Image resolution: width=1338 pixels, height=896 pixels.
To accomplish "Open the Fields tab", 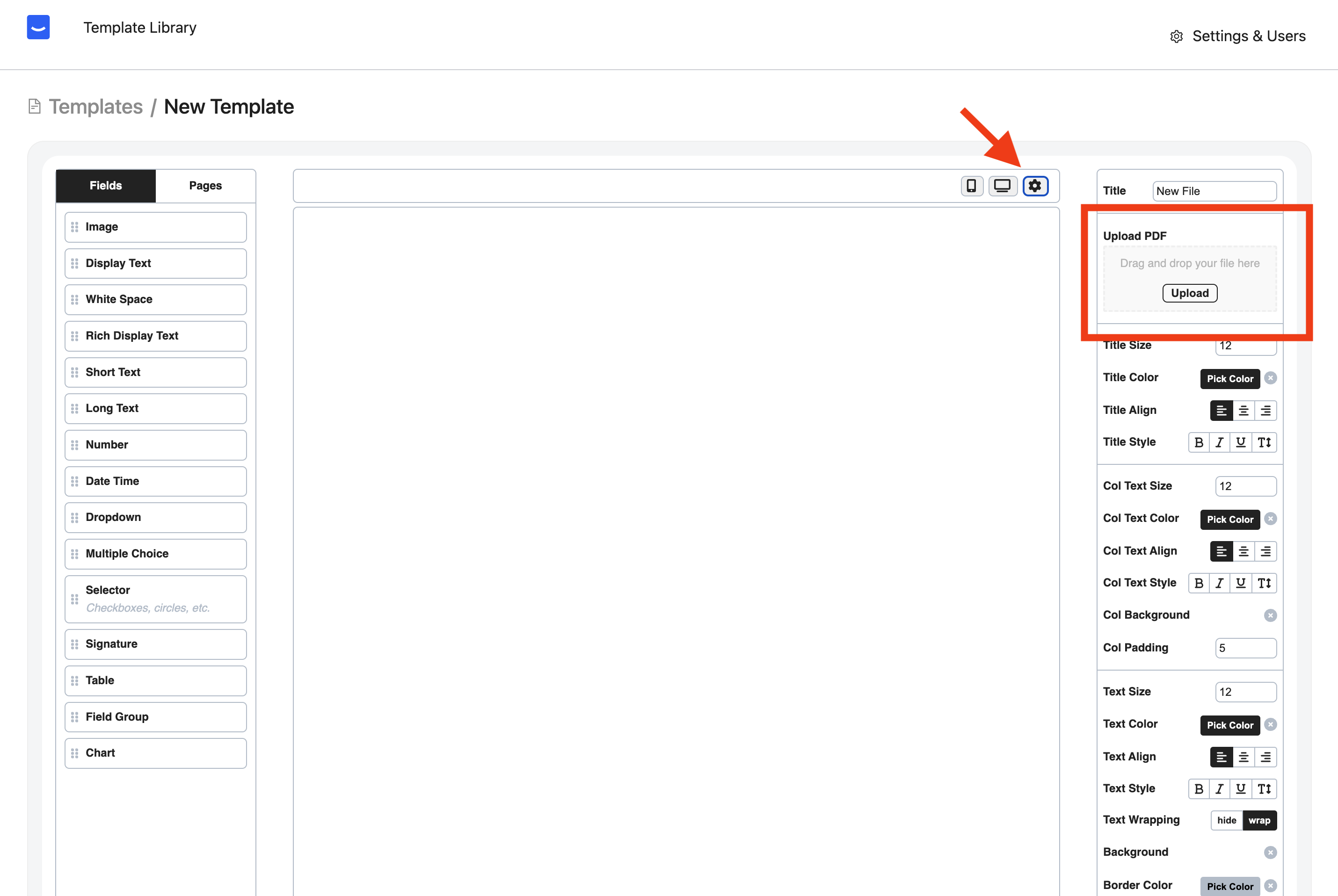I will 106,186.
